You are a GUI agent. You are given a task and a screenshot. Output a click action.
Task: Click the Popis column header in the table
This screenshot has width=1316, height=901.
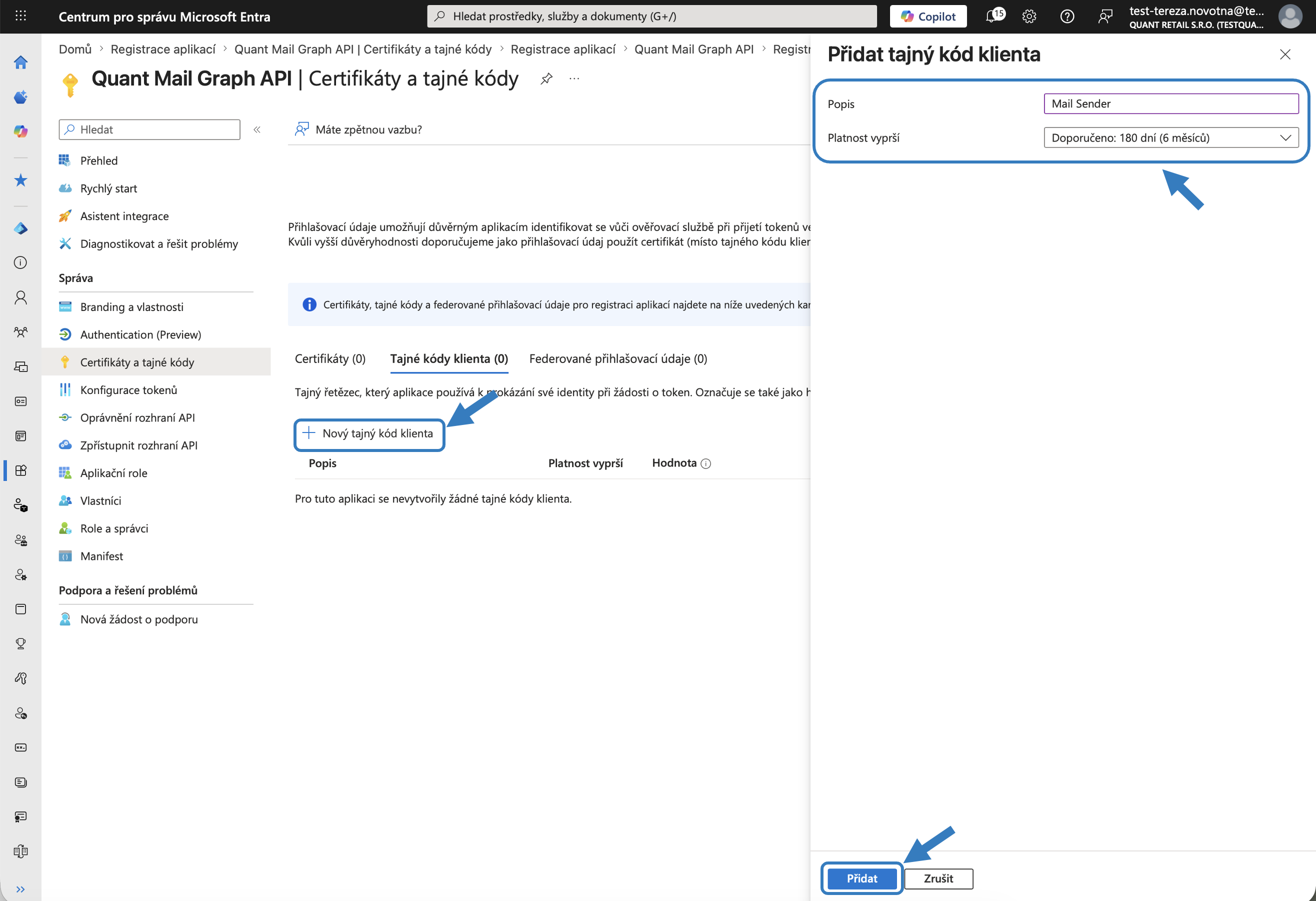[x=323, y=464]
